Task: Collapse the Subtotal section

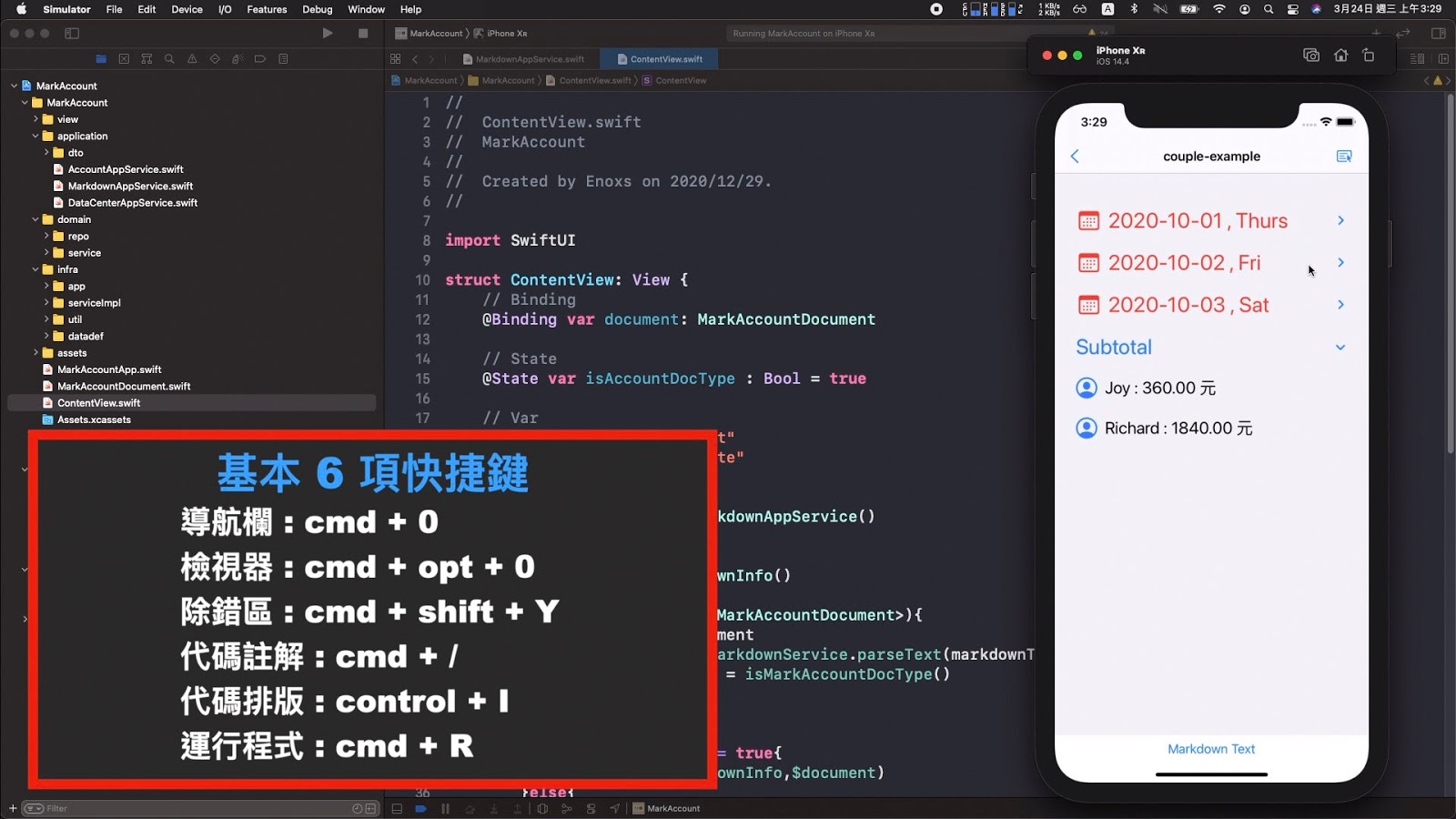Action: 1340,348
